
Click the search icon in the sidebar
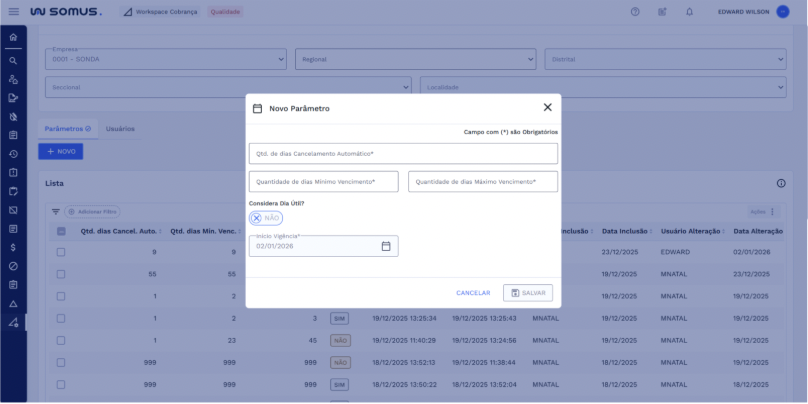pyautogui.click(x=13, y=60)
